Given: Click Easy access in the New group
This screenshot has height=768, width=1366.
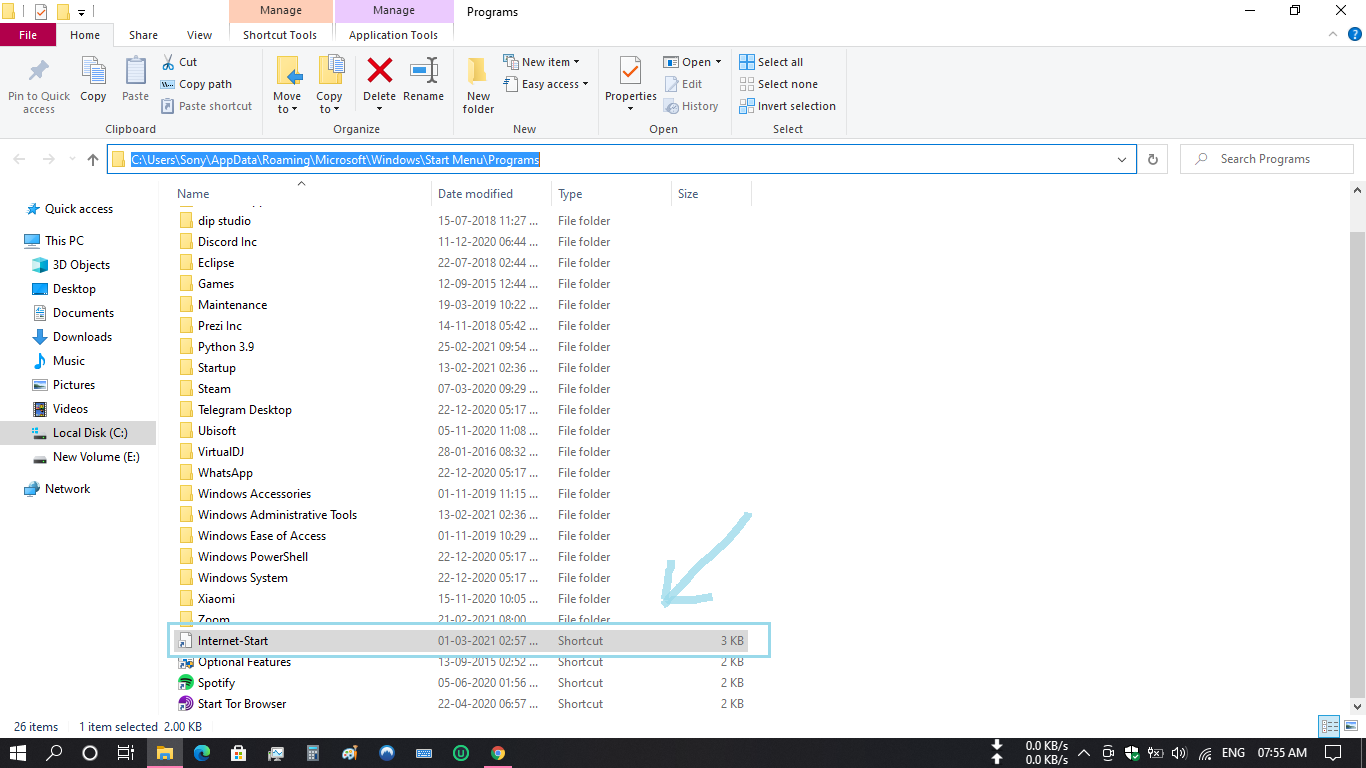Looking at the screenshot, I should click(x=546, y=84).
